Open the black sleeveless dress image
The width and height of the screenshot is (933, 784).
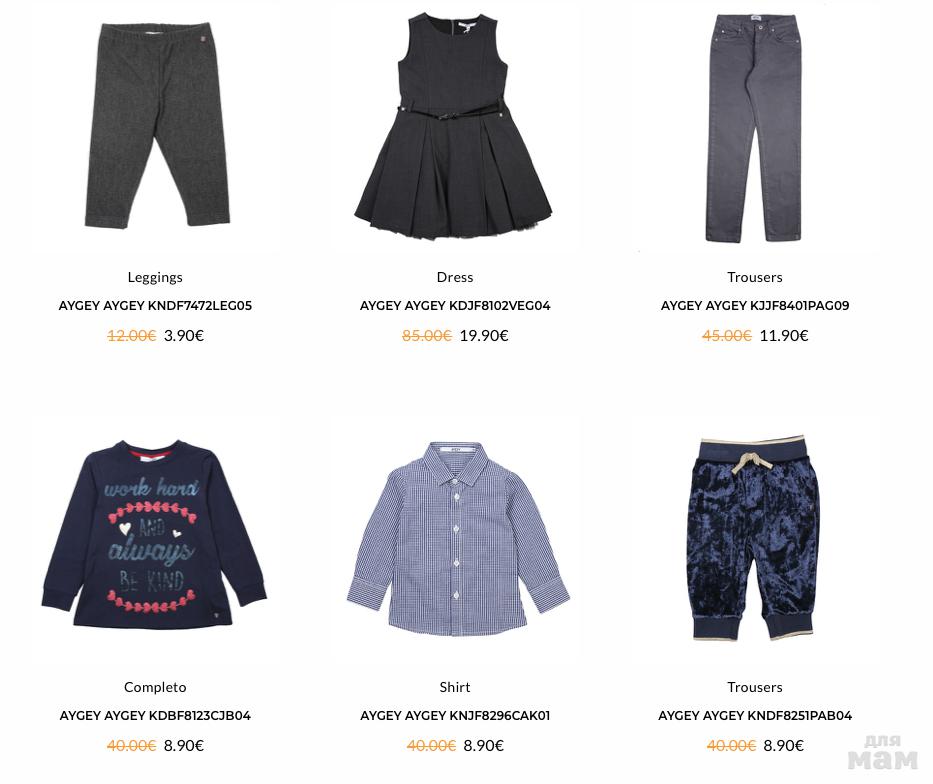click(x=453, y=126)
